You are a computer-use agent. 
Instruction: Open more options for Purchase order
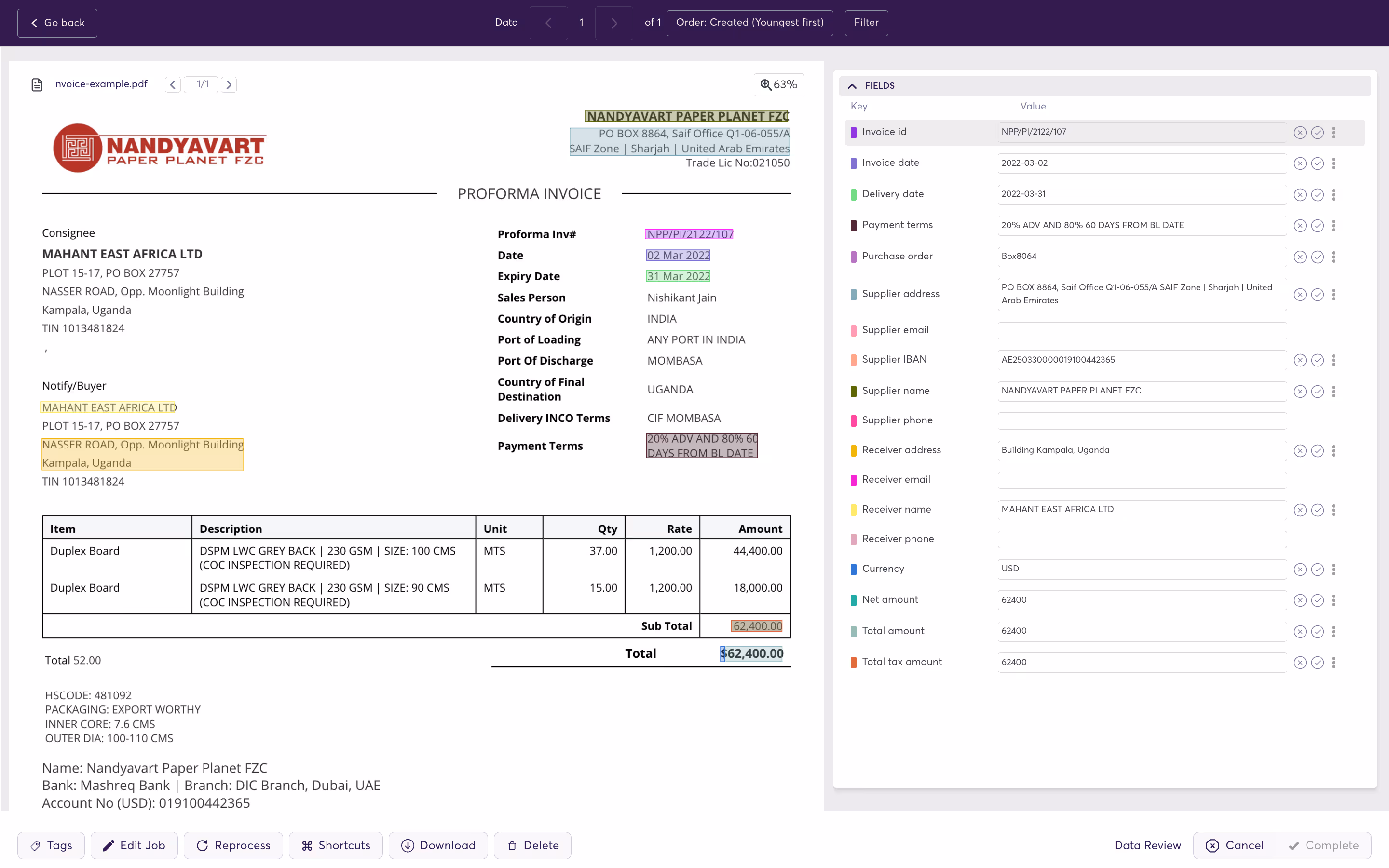tap(1334, 257)
